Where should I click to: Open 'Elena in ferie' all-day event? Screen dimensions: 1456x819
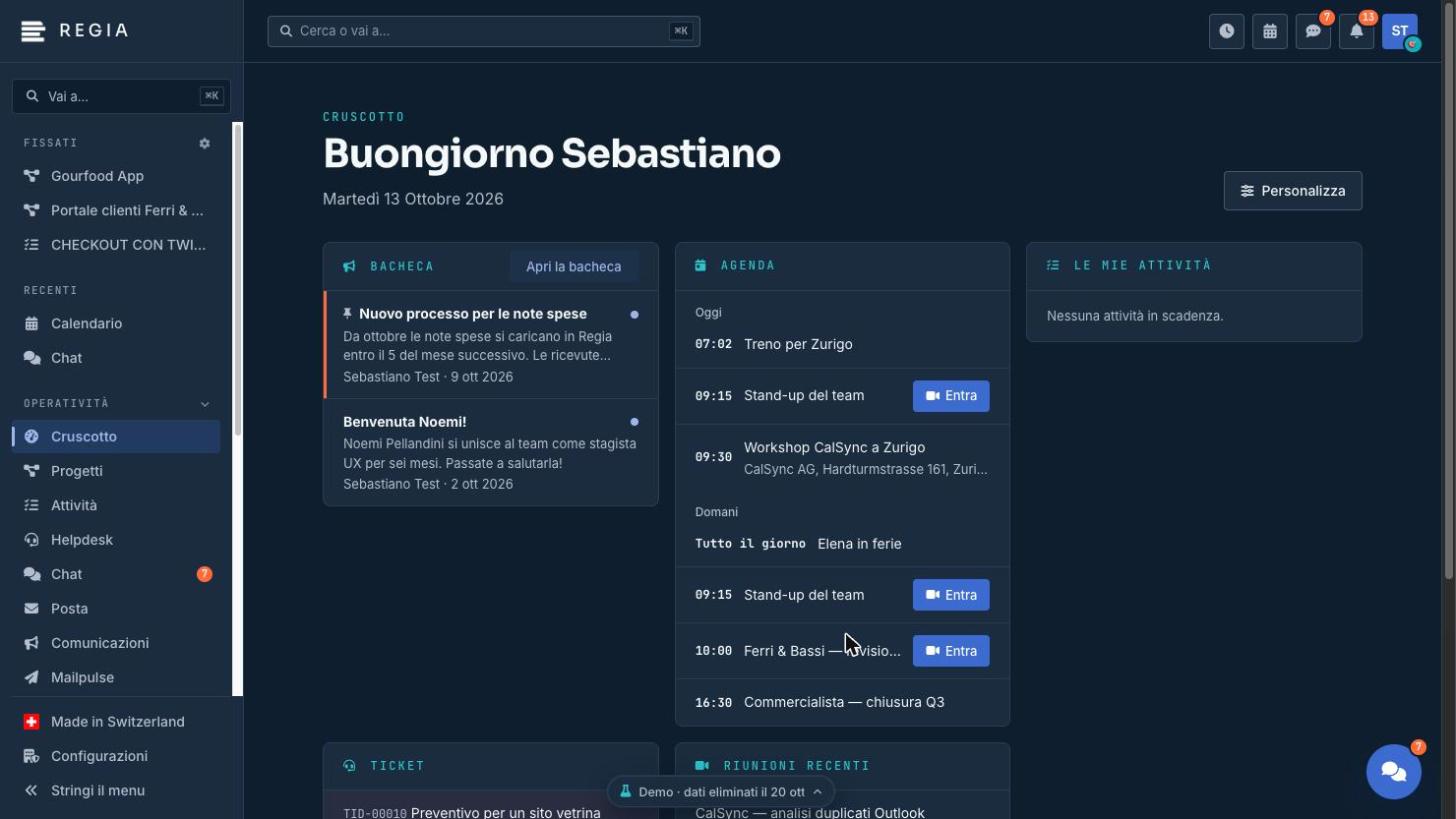tap(842, 544)
